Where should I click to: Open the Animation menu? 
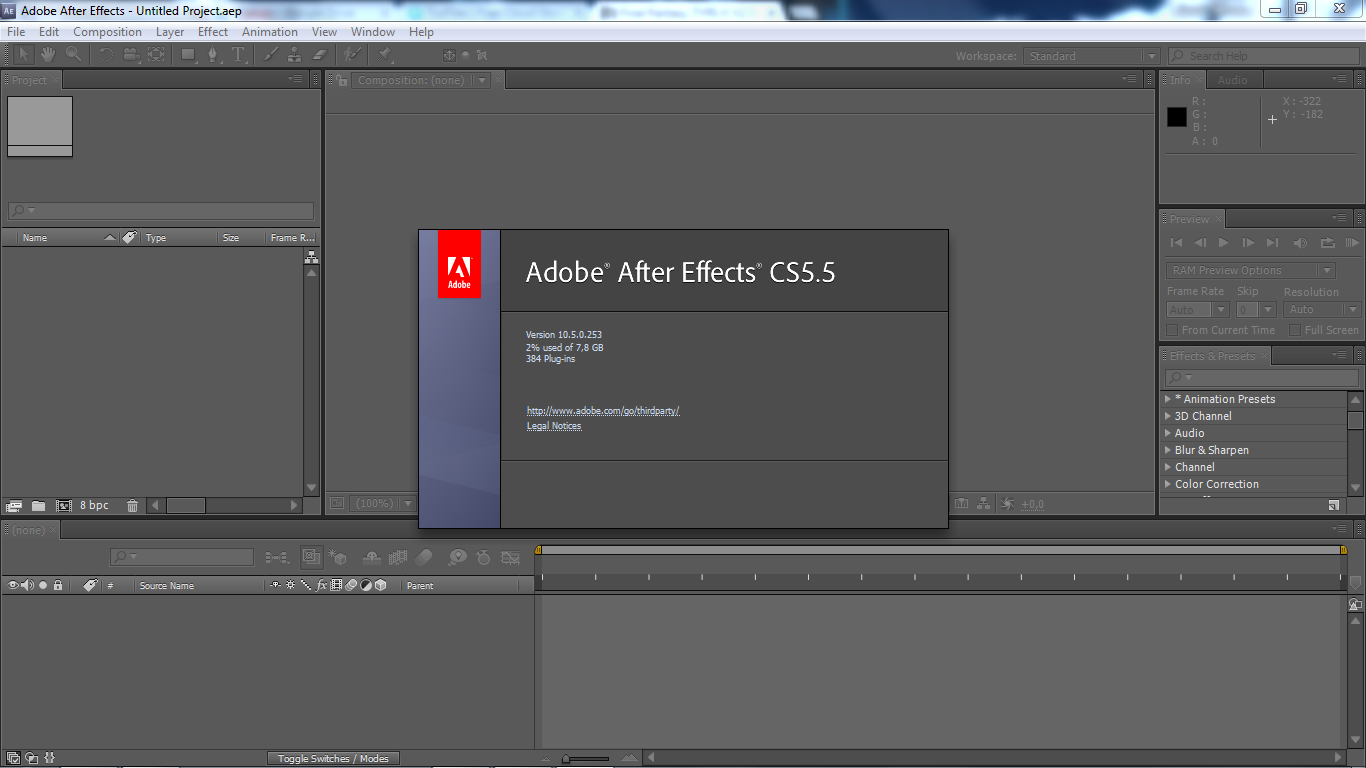(x=270, y=32)
